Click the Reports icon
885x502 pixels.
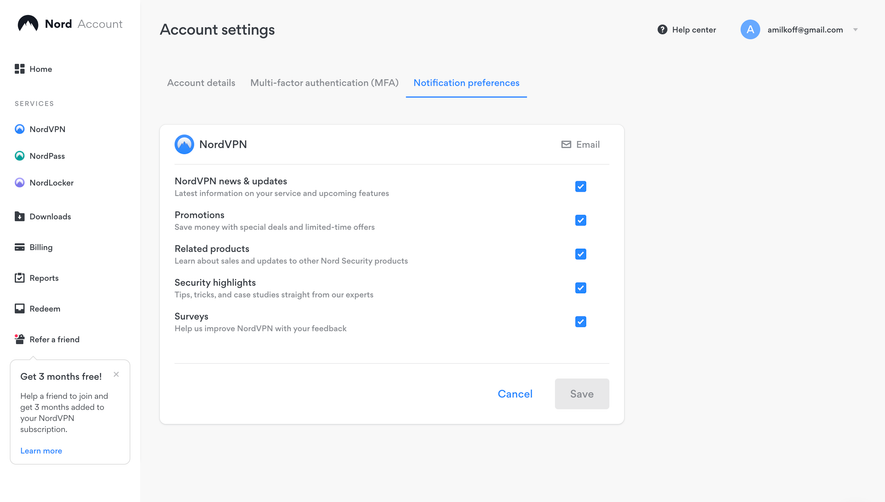(x=20, y=278)
